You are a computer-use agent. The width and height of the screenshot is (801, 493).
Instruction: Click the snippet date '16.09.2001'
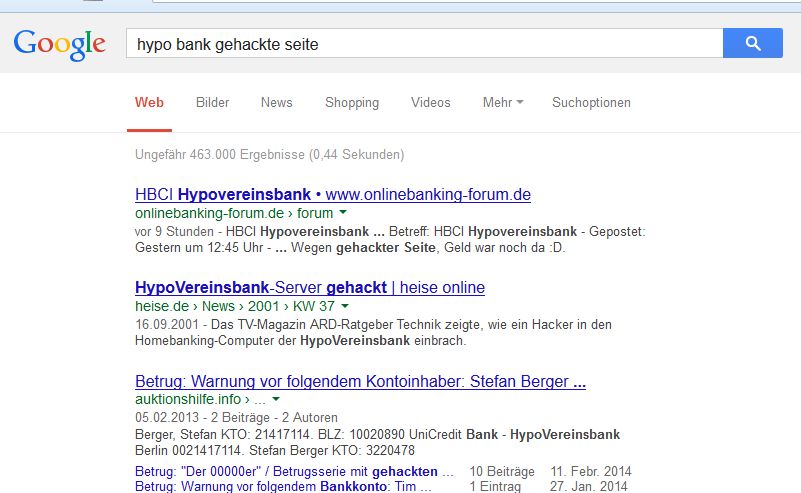point(167,325)
